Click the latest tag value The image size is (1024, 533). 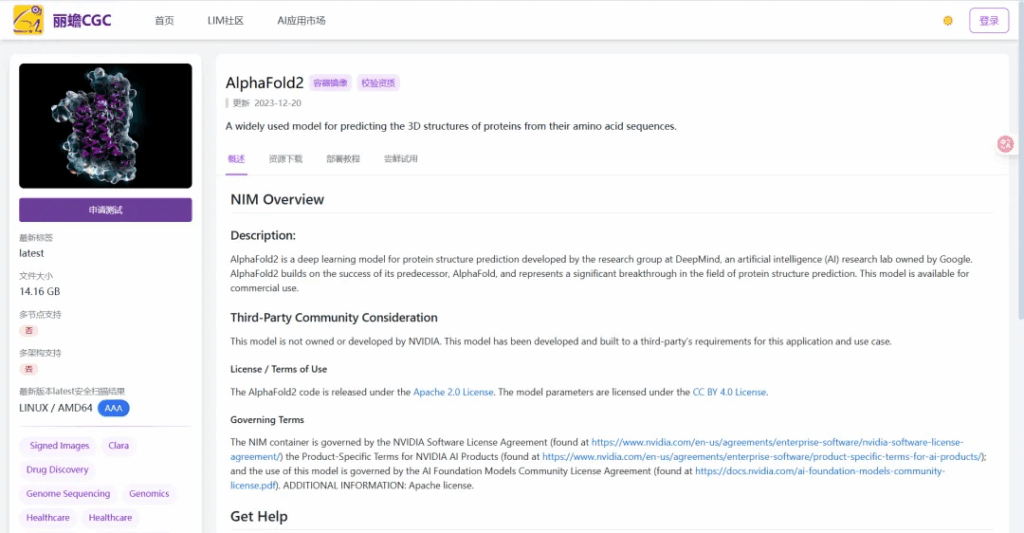click(x=31, y=253)
